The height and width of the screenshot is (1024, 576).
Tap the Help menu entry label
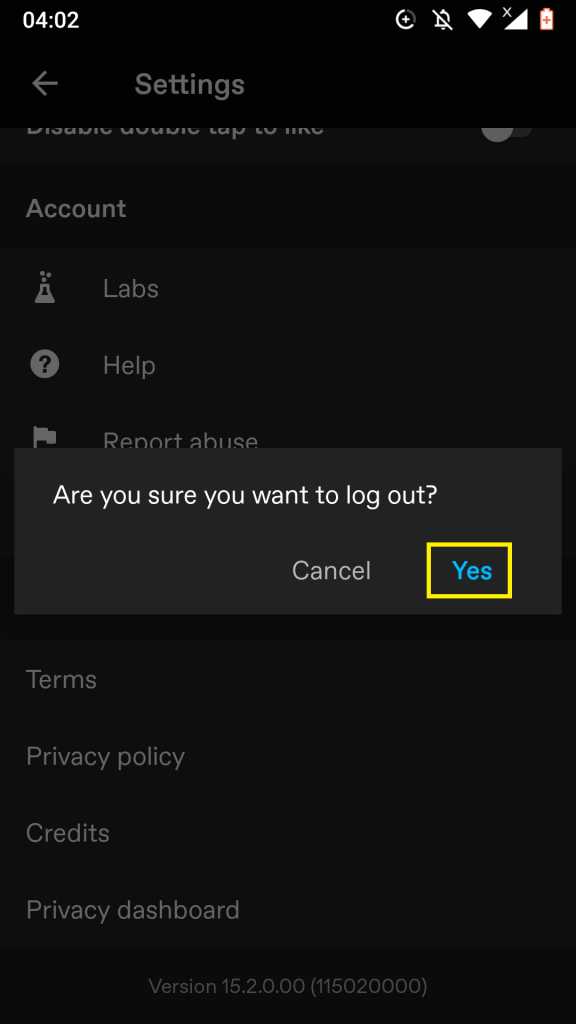[129, 364]
